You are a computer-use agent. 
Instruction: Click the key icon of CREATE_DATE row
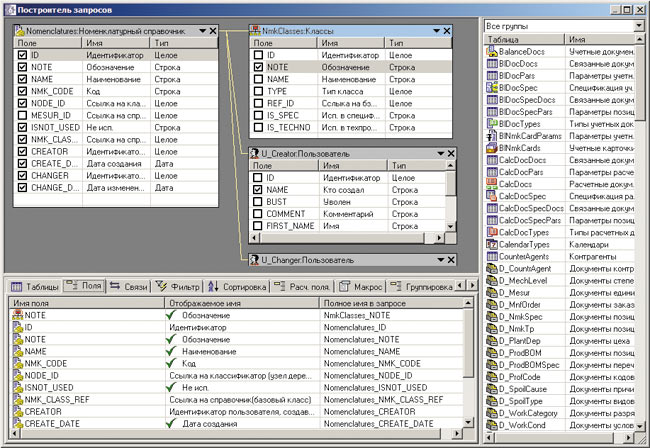15,424
